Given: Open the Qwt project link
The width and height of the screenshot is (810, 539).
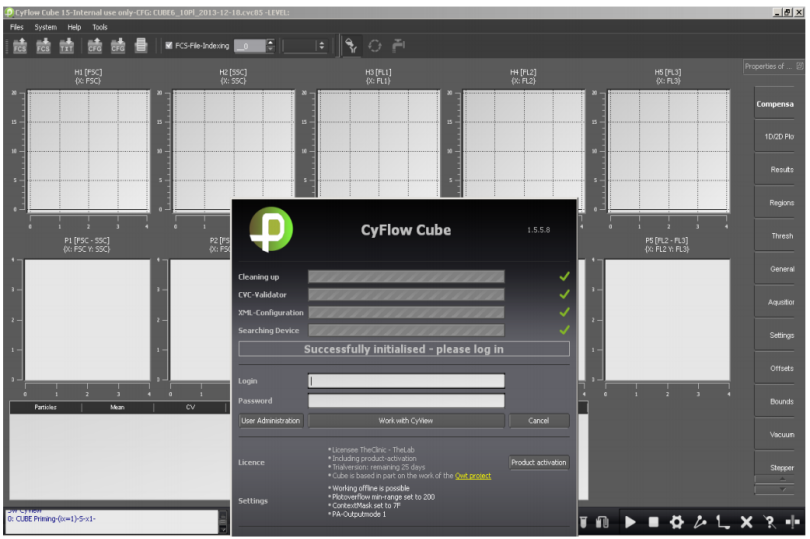Looking at the screenshot, I should (473, 476).
